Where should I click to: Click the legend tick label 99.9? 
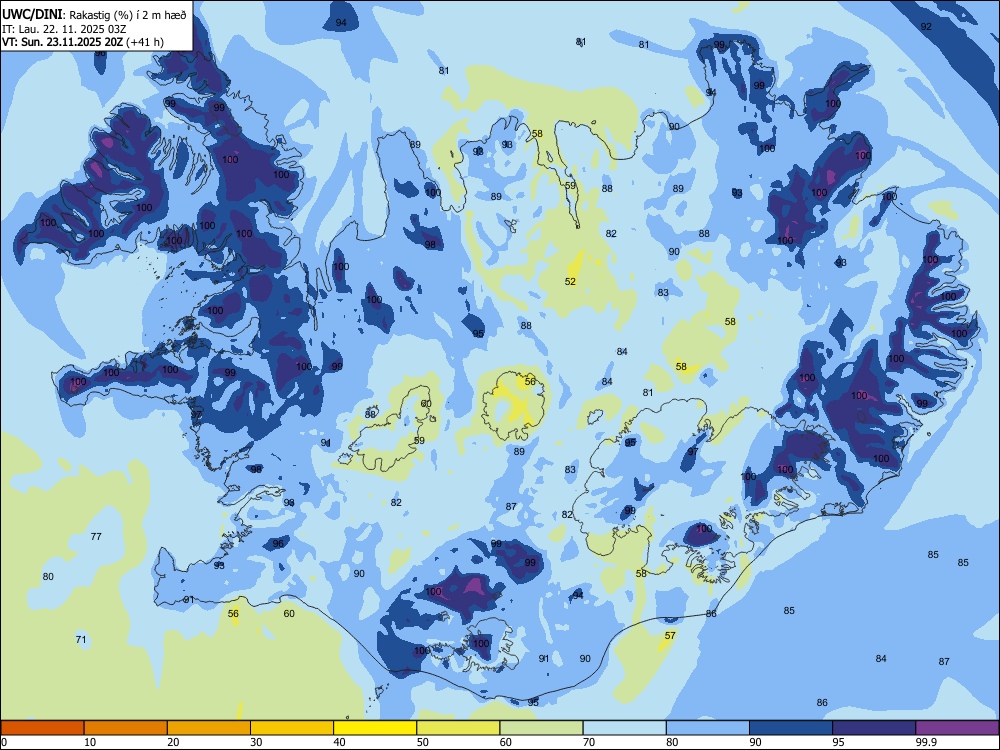tap(926, 742)
